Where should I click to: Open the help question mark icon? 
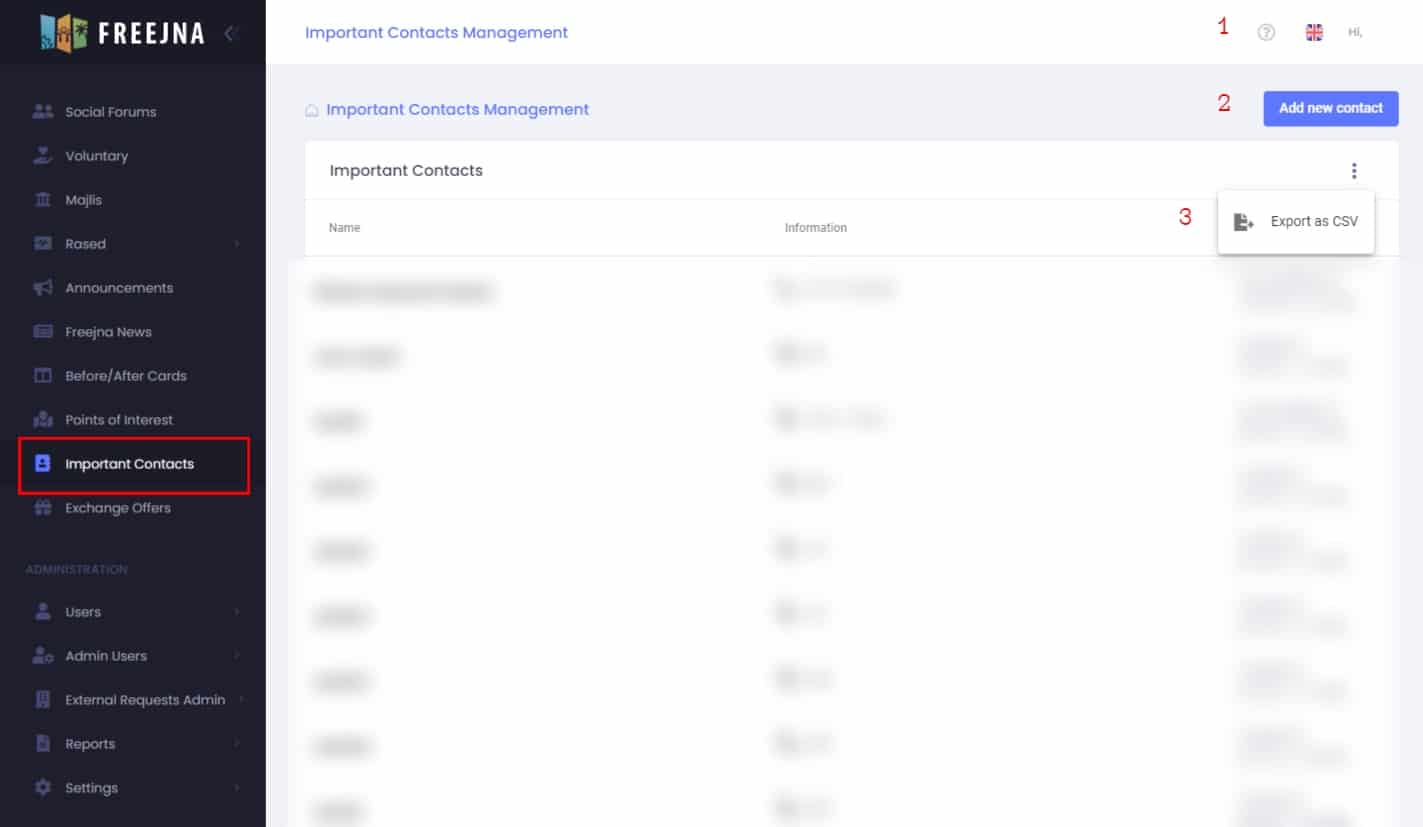[1266, 33]
